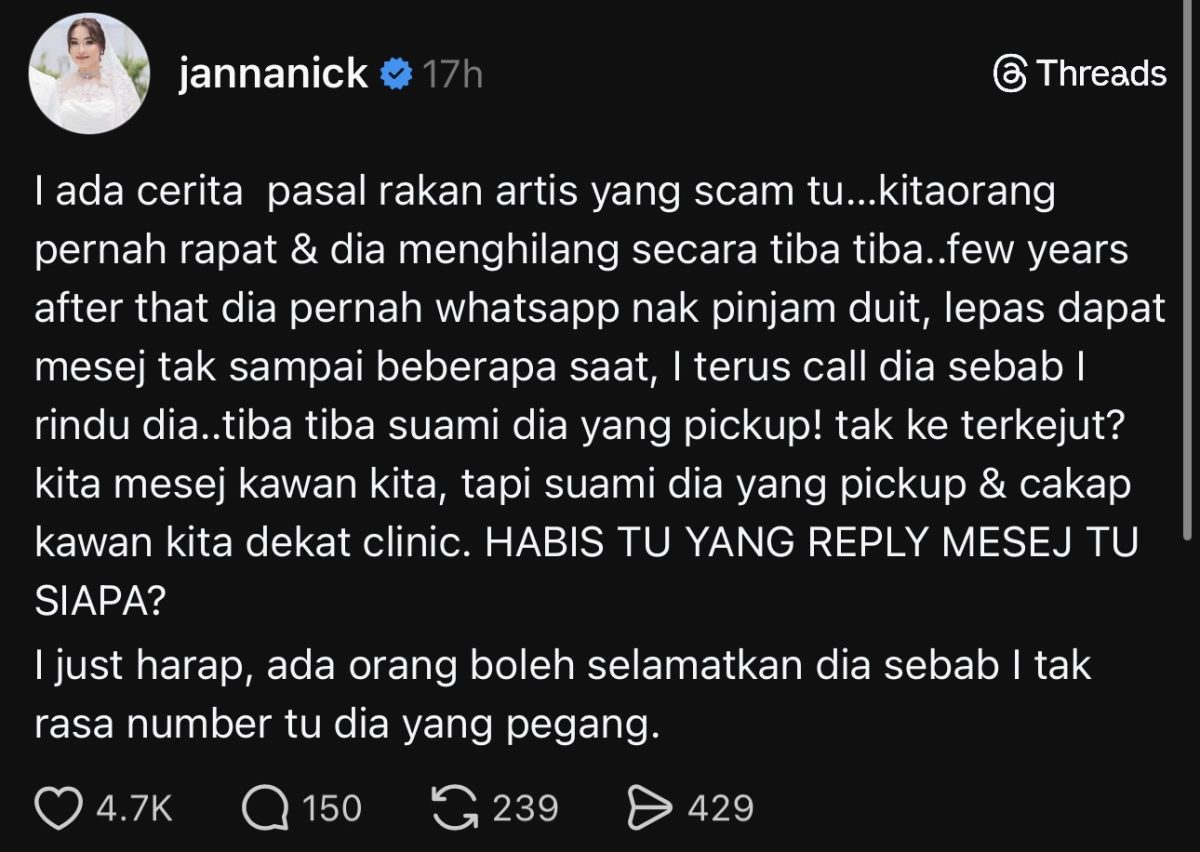Viewport: 1200px width, 852px height.
Task: Click the blue verified badge
Action: (x=397, y=74)
